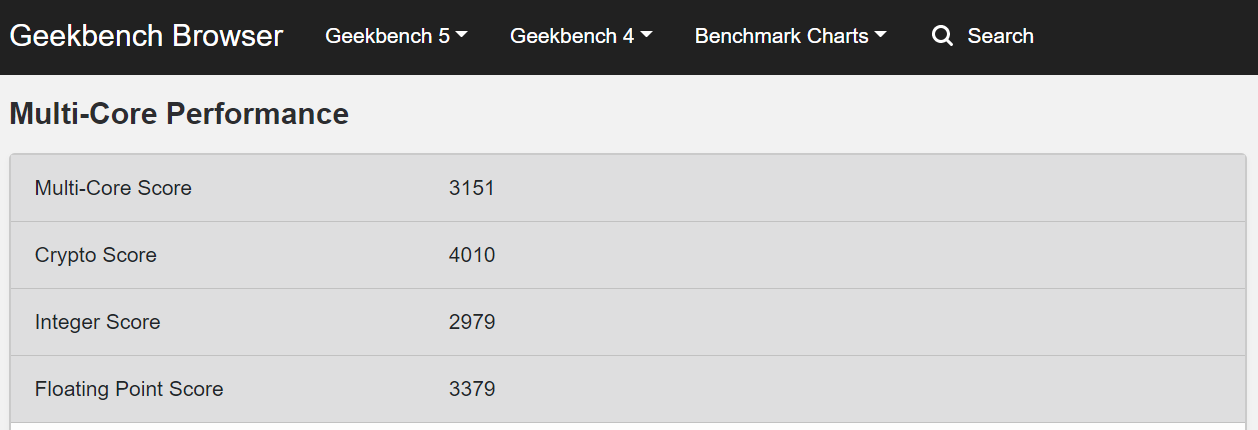Click the Crypto Score label
The image size is (1258, 430).
[x=96, y=255]
